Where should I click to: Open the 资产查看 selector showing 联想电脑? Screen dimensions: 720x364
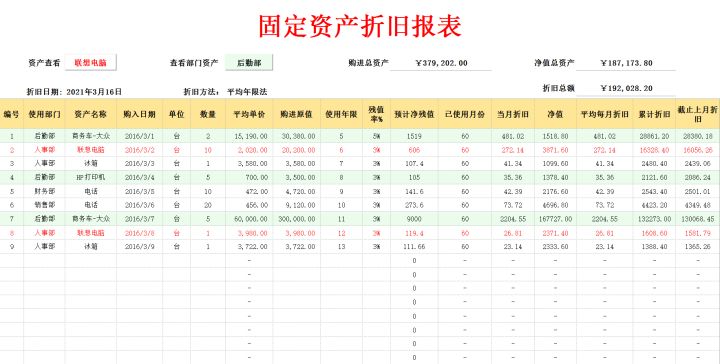(x=90, y=62)
